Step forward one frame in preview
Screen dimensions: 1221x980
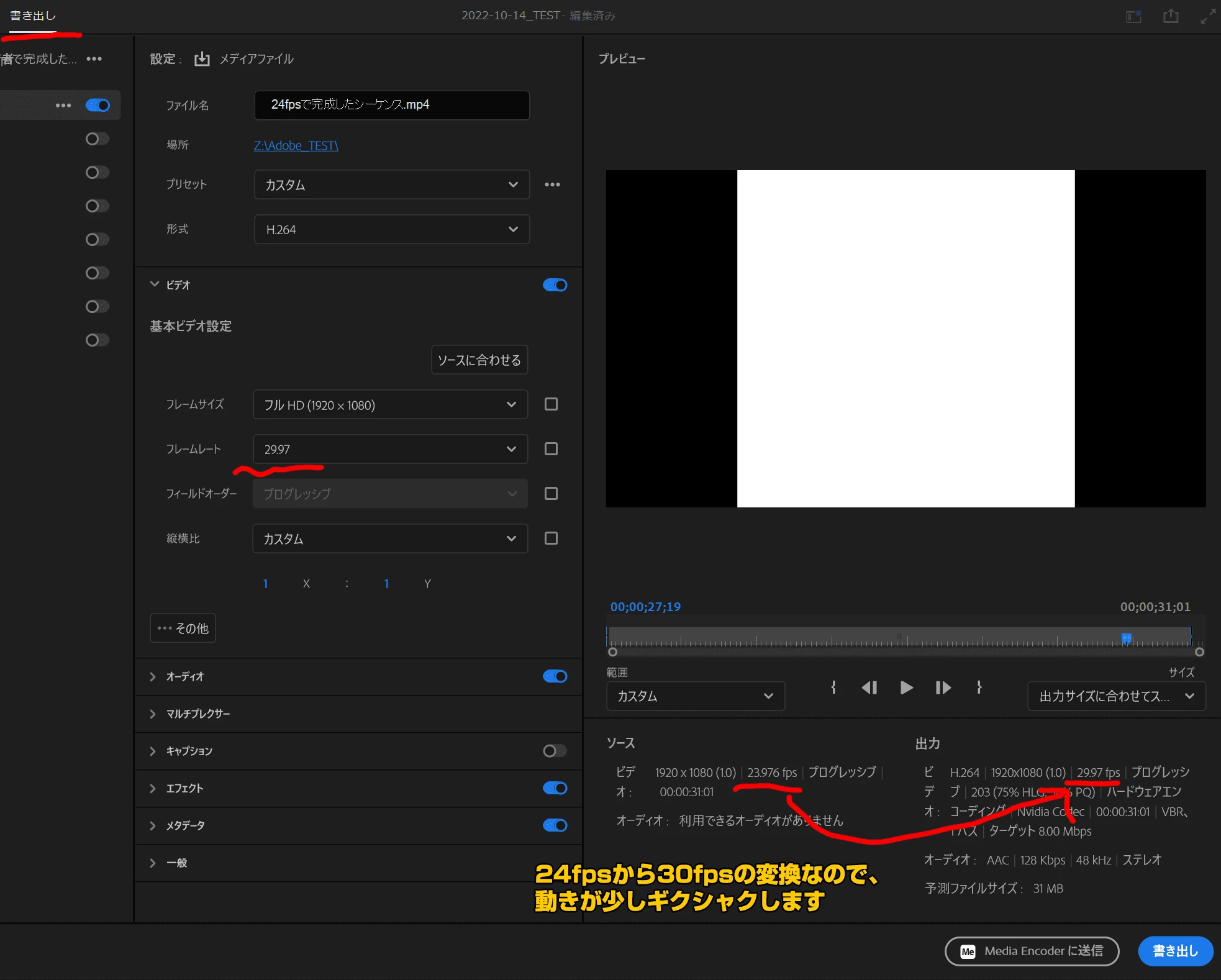[943, 687]
